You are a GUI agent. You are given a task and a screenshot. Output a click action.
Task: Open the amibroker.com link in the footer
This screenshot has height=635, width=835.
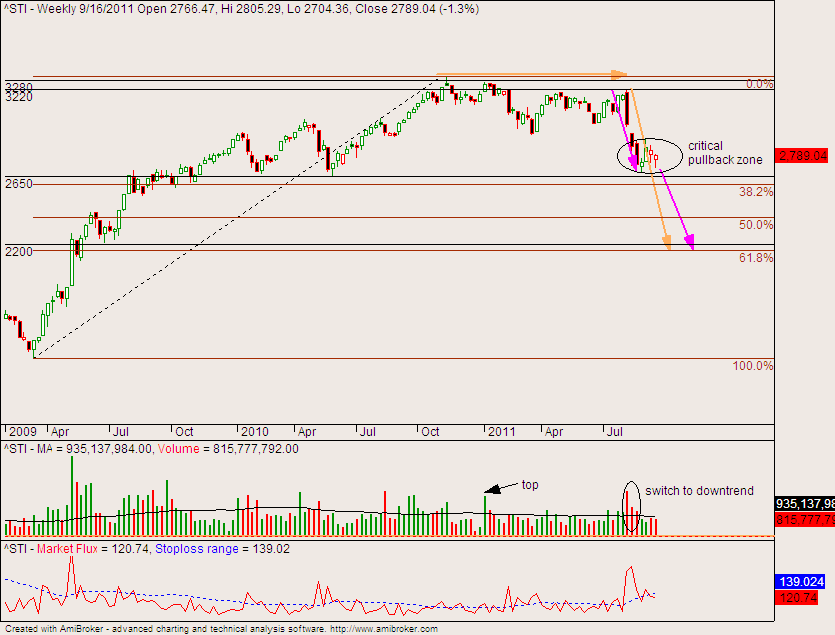[x=384, y=629]
